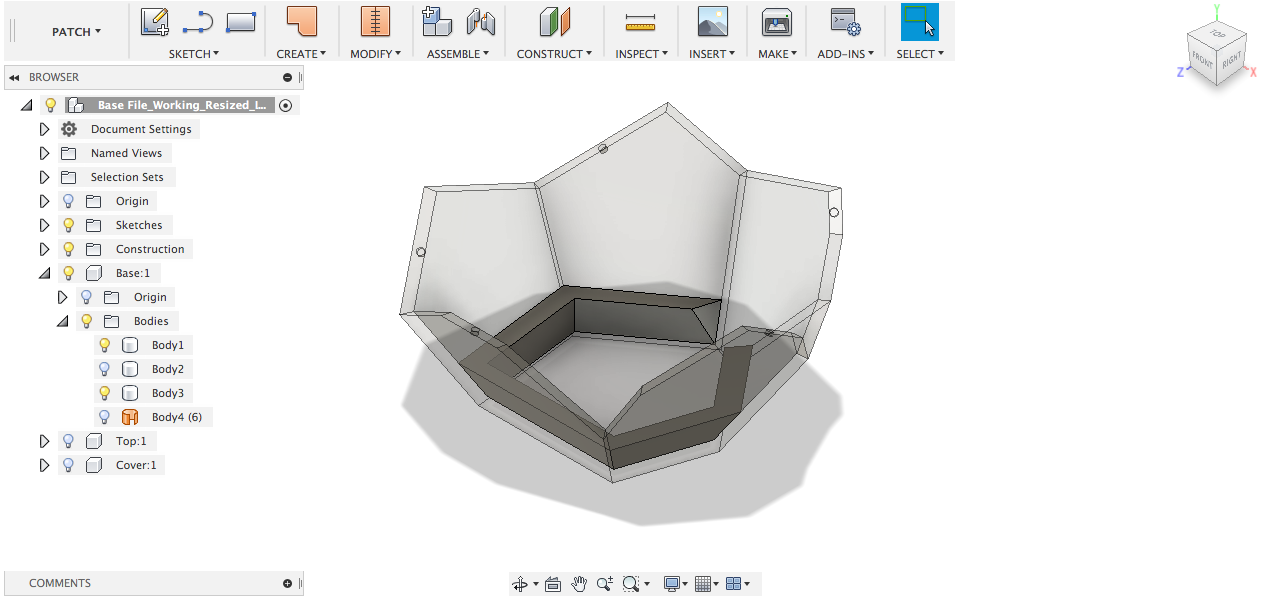
Task: Expand the Cover:1 component
Action: pos(44,465)
